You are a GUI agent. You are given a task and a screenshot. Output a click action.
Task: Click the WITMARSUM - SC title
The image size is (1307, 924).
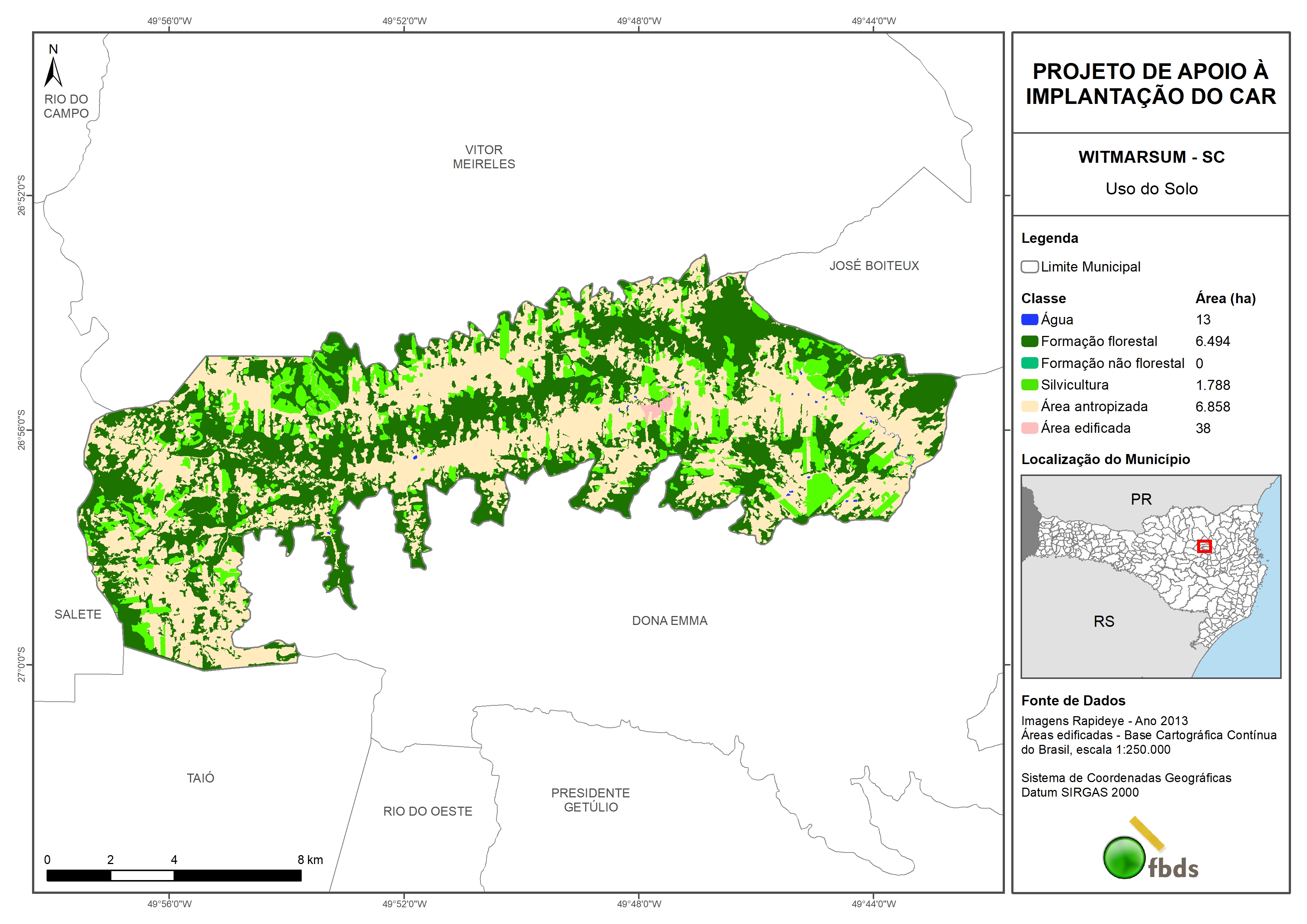(x=1151, y=157)
